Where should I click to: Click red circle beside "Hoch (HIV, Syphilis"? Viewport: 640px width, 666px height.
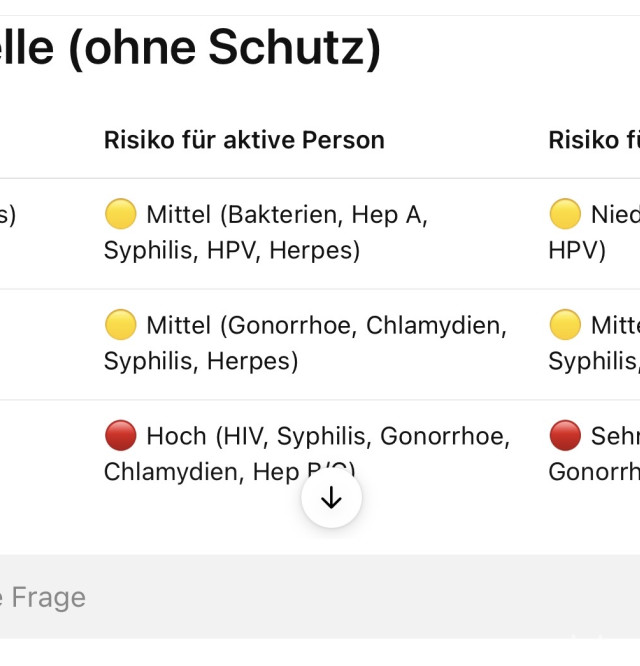pyautogui.click(x=120, y=436)
